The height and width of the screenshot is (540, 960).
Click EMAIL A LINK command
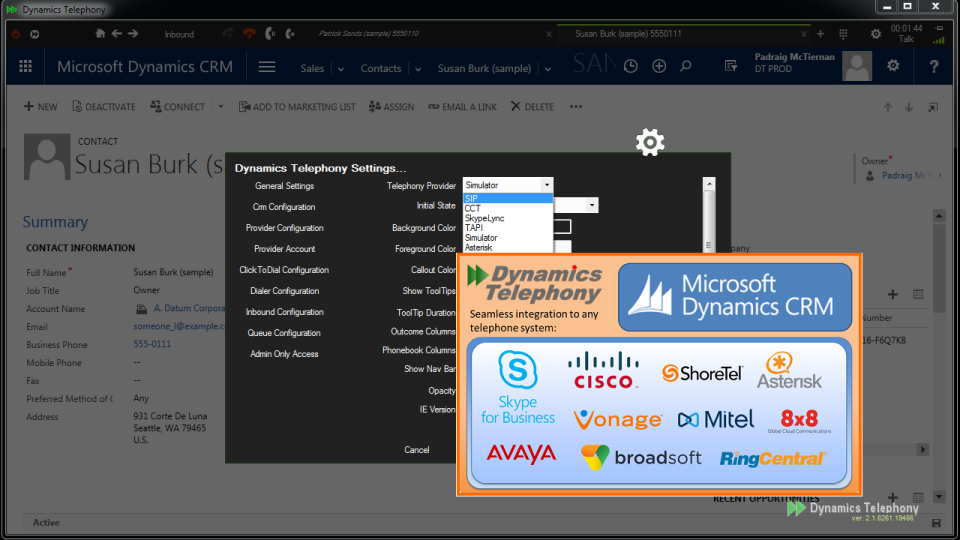pyautogui.click(x=462, y=107)
